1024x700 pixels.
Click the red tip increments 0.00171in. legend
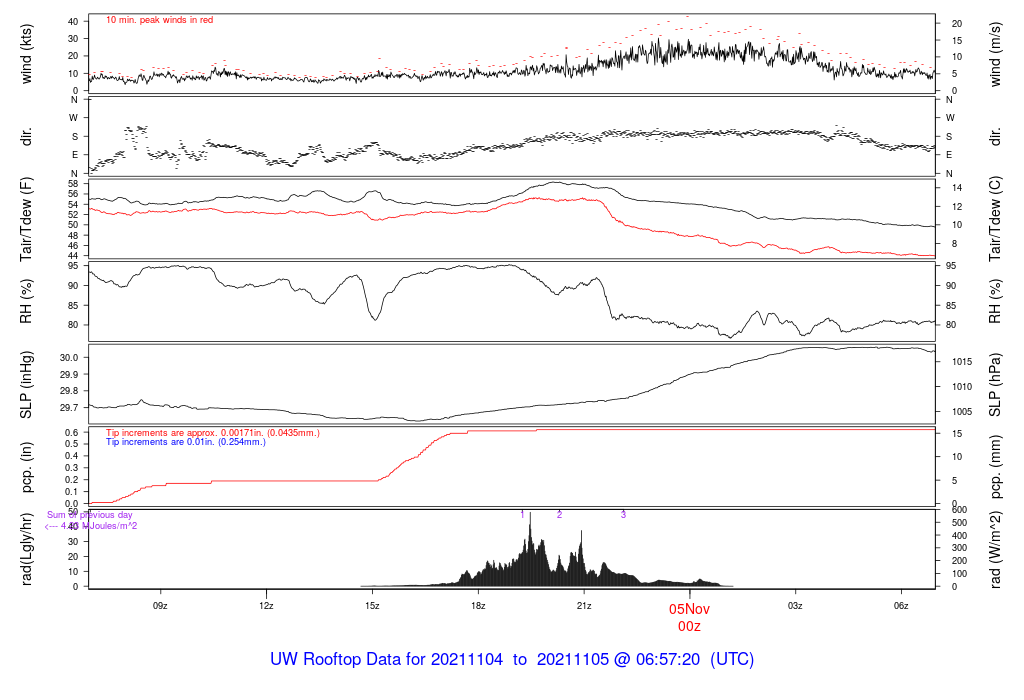click(213, 433)
